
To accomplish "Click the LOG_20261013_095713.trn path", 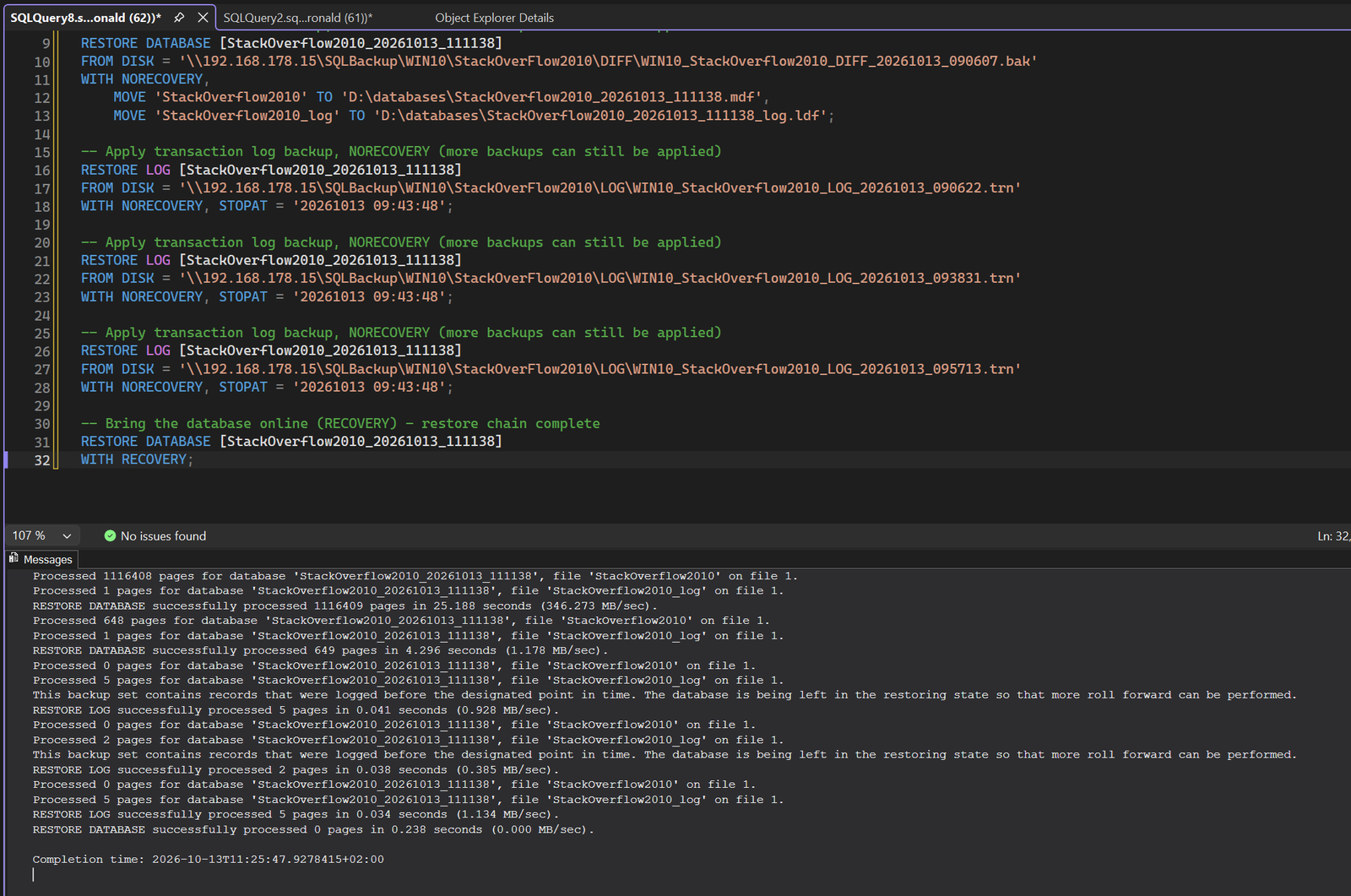I will tap(600, 369).
